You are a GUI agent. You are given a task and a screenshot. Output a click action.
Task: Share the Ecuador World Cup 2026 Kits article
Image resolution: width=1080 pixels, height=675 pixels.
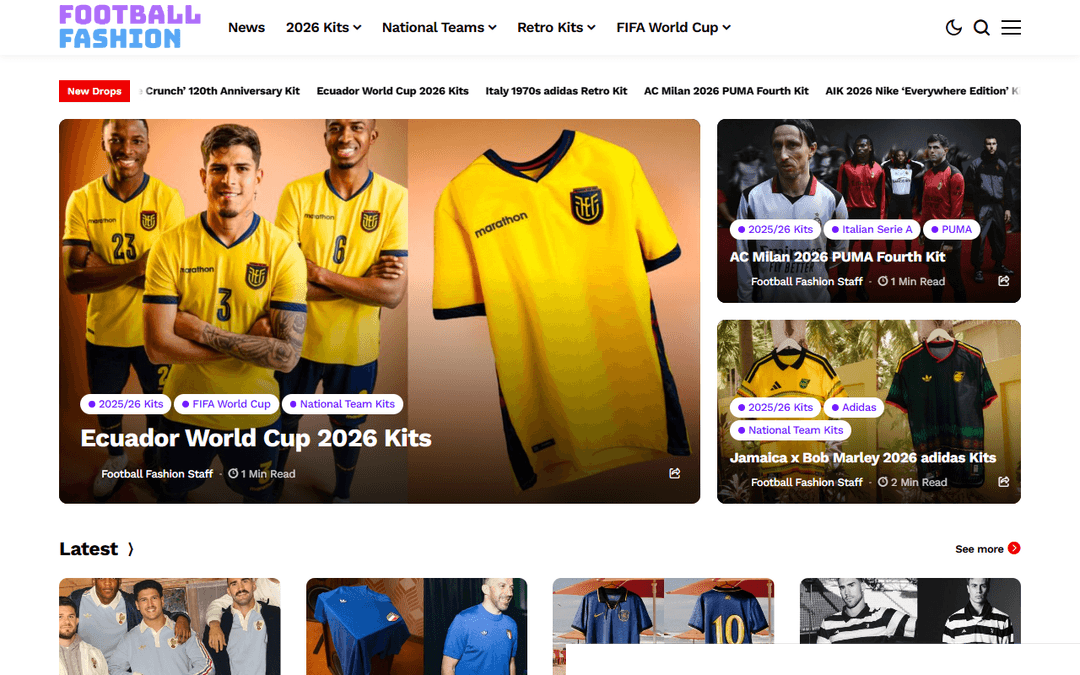tap(675, 473)
